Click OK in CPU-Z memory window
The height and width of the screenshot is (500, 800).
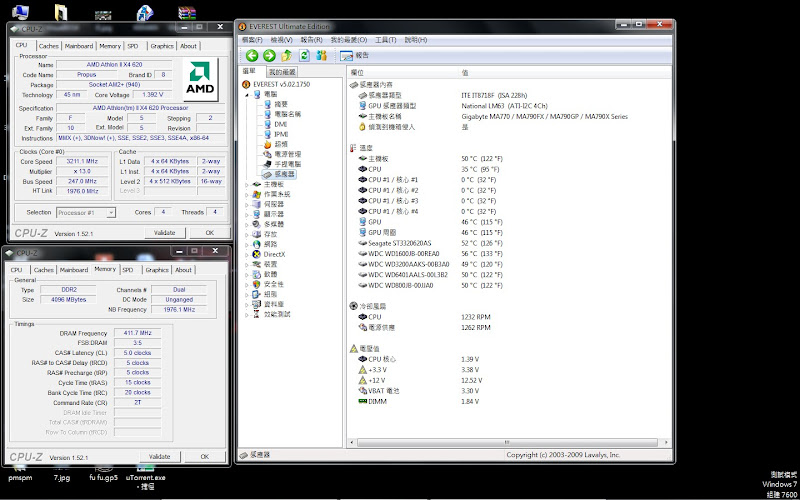205,457
